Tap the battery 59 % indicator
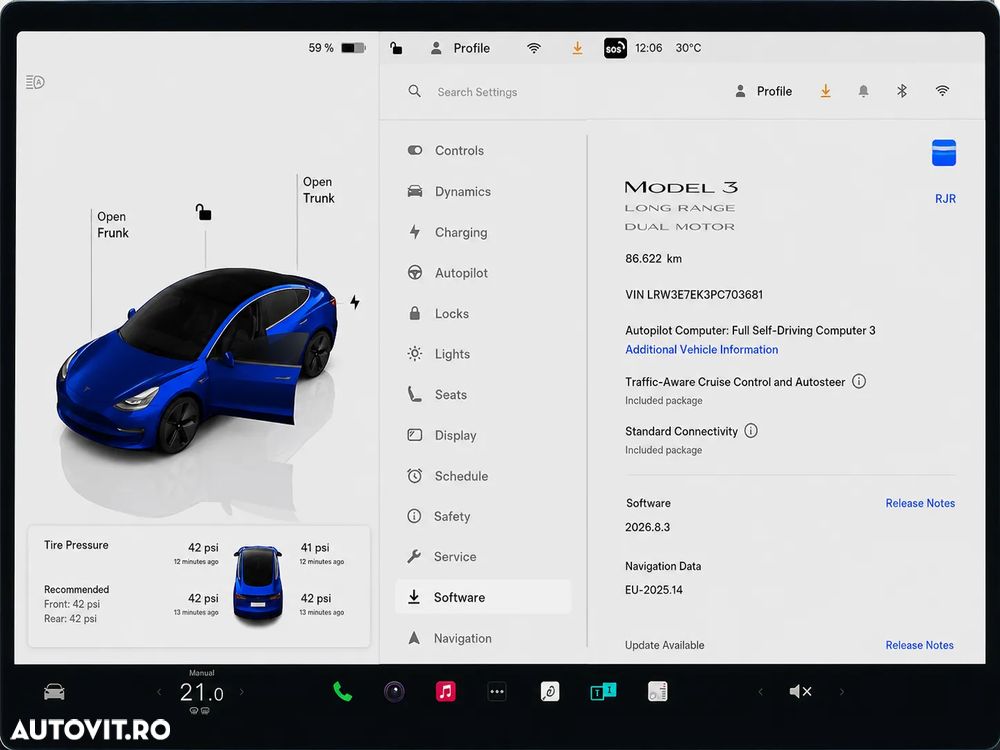This screenshot has height=750, width=1000. coord(337,48)
